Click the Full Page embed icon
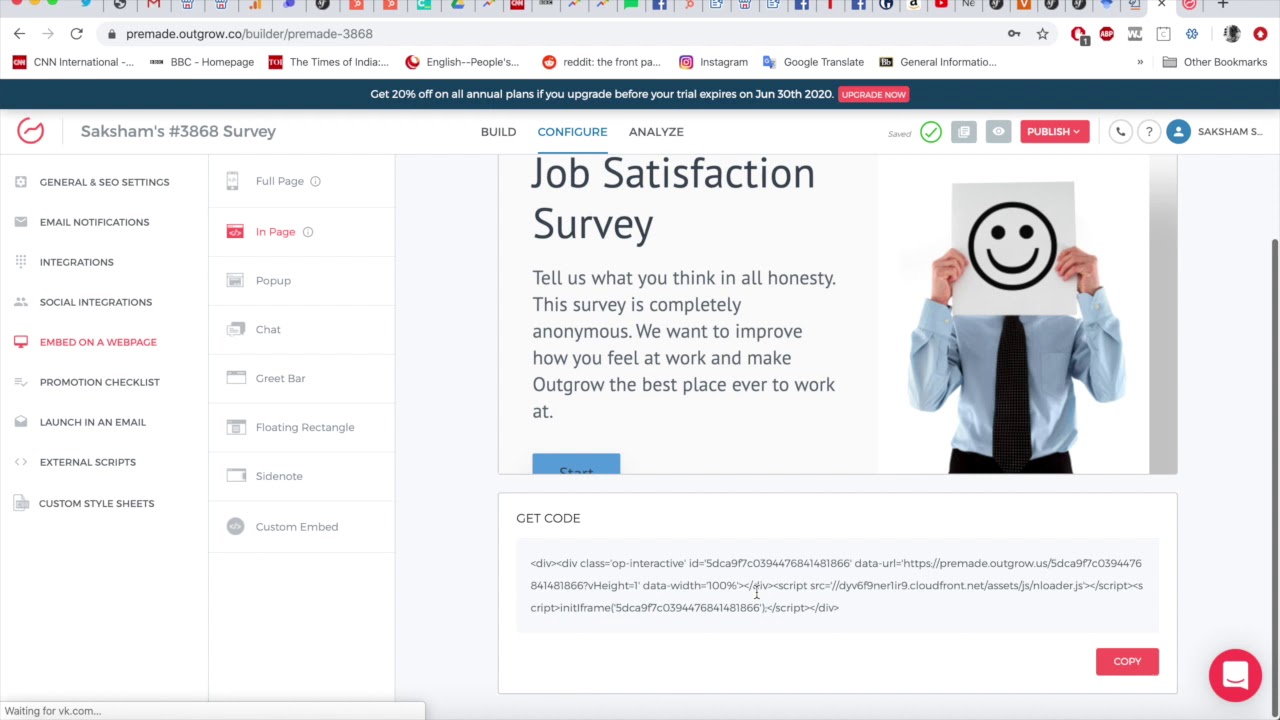Screen dimensions: 1280x720 coord(232,181)
